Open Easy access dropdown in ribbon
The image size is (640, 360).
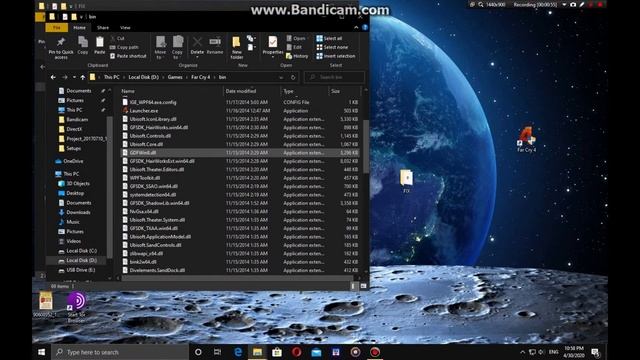point(251,47)
